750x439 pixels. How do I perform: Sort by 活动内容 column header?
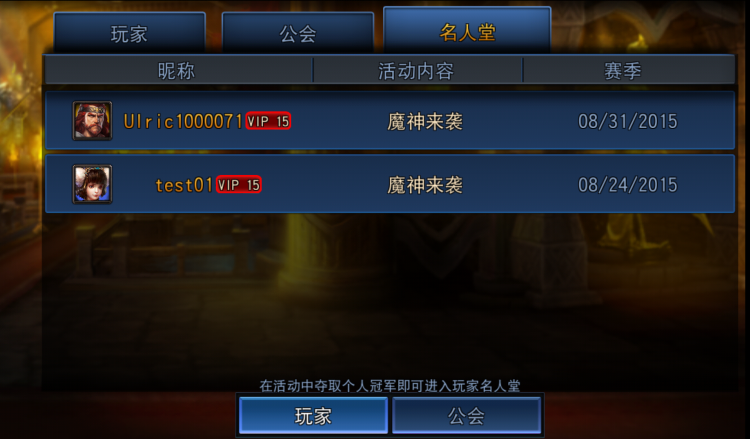click(416, 71)
